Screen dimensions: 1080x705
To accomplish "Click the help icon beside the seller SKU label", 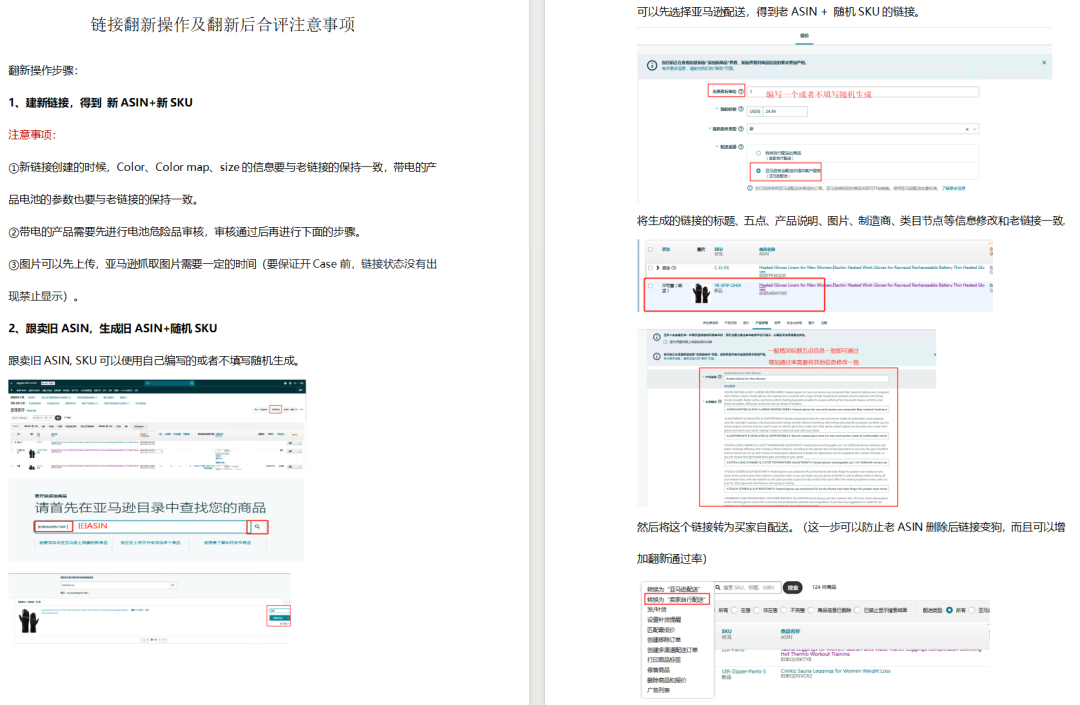I will coord(741,91).
